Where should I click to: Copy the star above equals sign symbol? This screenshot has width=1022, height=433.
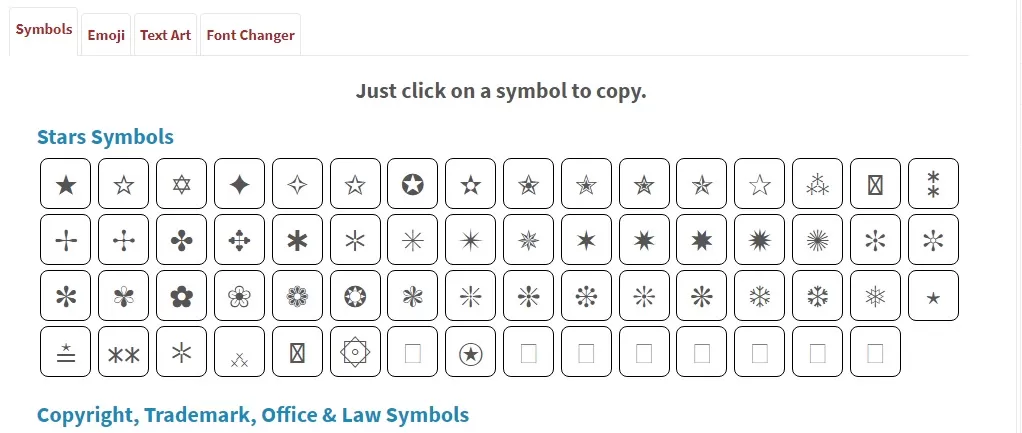(x=66, y=352)
